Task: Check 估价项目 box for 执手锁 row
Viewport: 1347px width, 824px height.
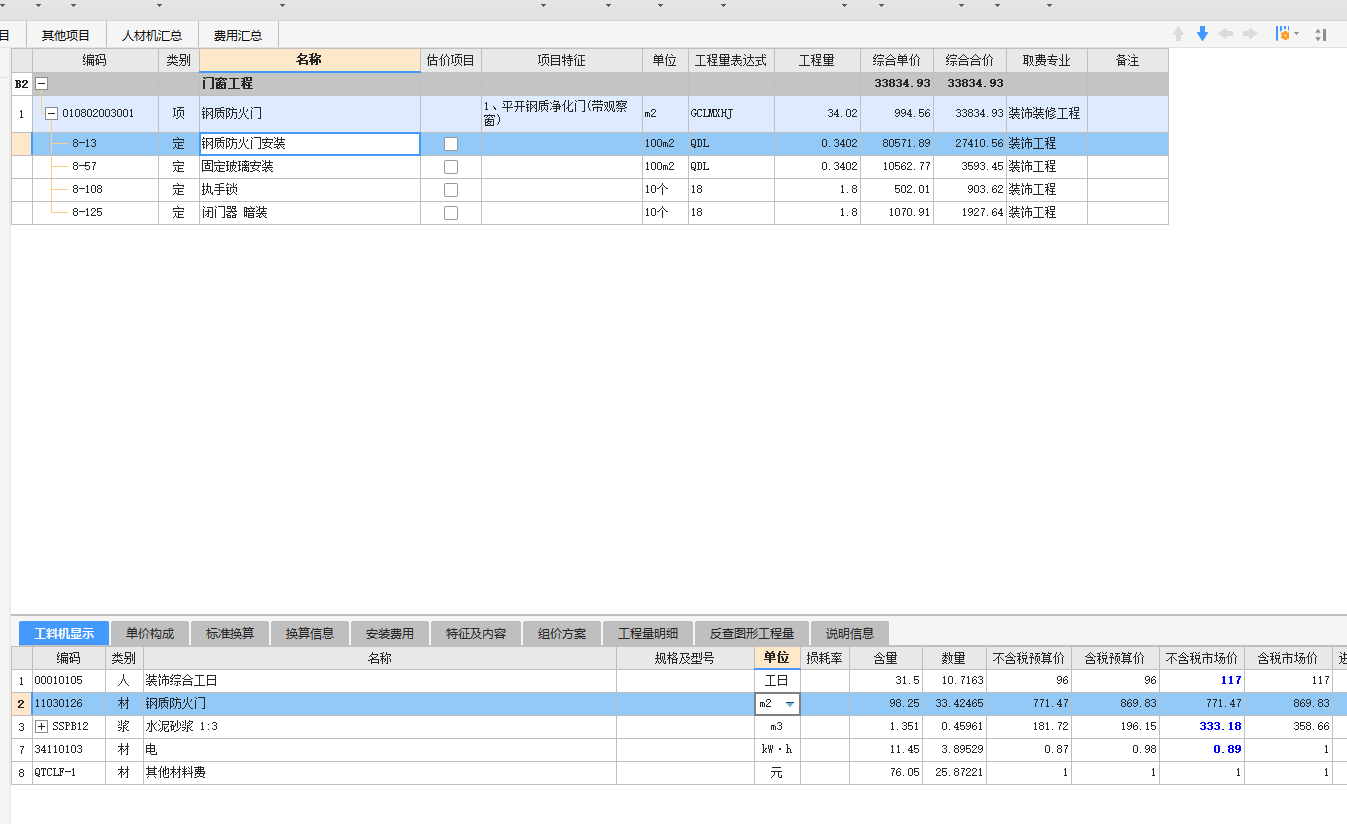Action: (451, 190)
